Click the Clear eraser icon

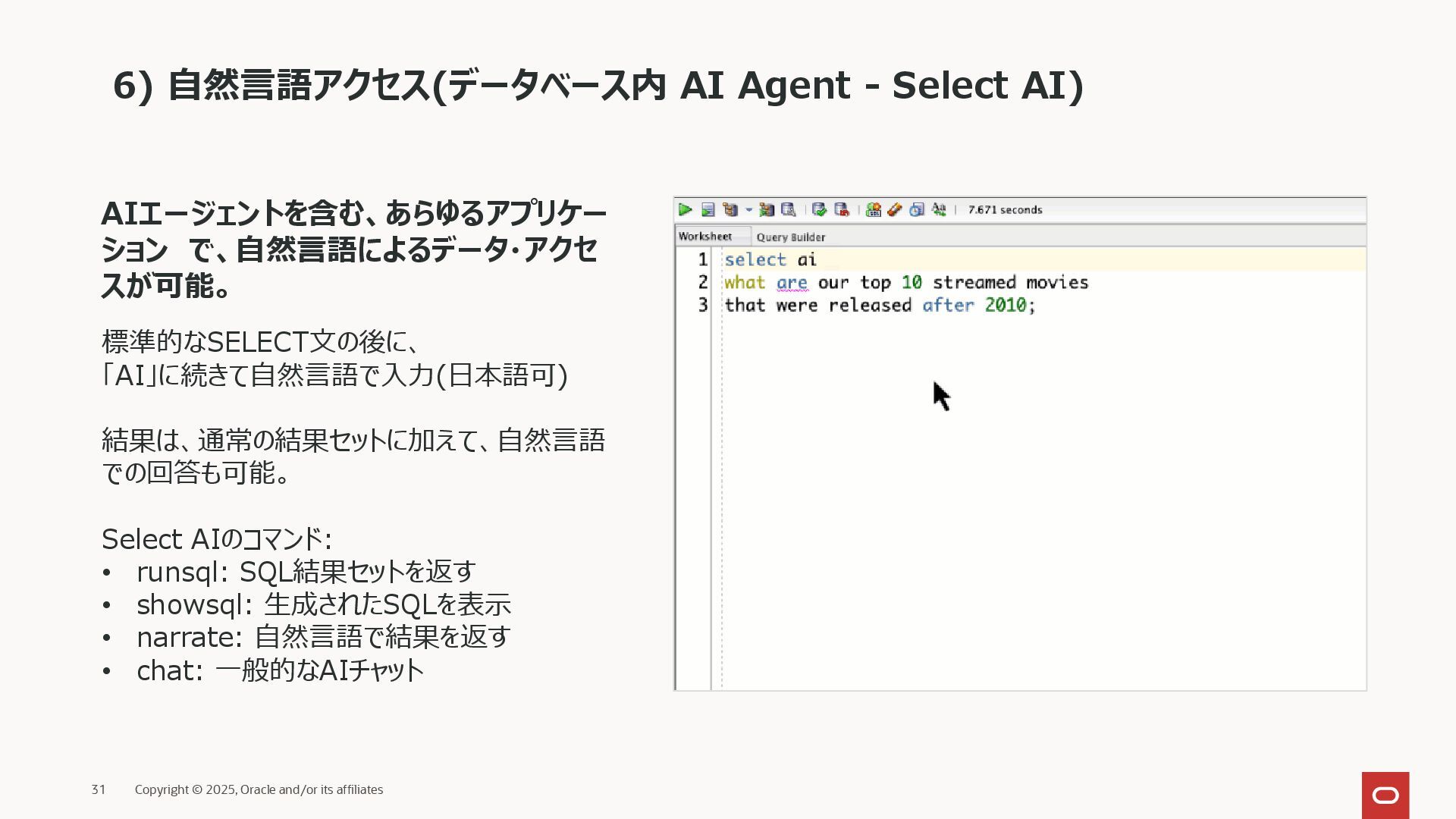pos(895,209)
